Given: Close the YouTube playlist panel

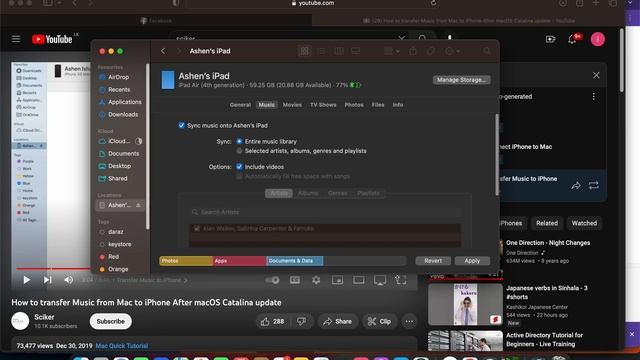Looking at the screenshot, I should 596,75.
